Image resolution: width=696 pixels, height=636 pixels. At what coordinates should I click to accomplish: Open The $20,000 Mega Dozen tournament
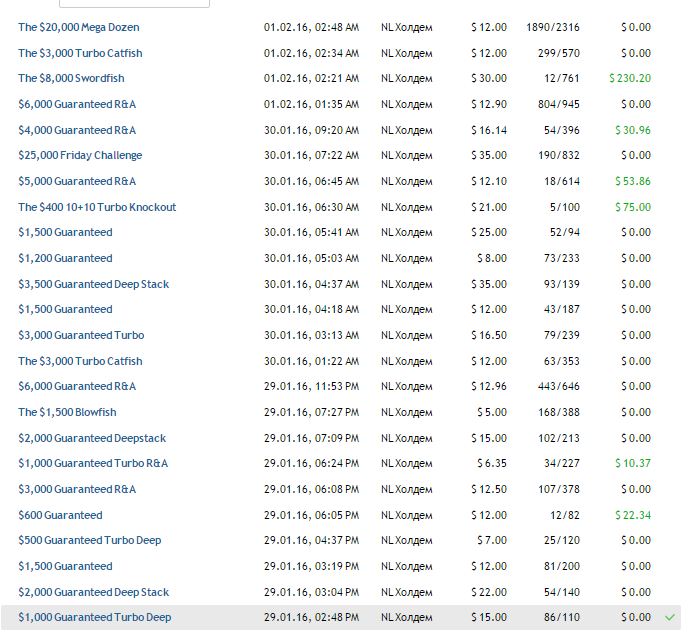[x=79, y=27]
